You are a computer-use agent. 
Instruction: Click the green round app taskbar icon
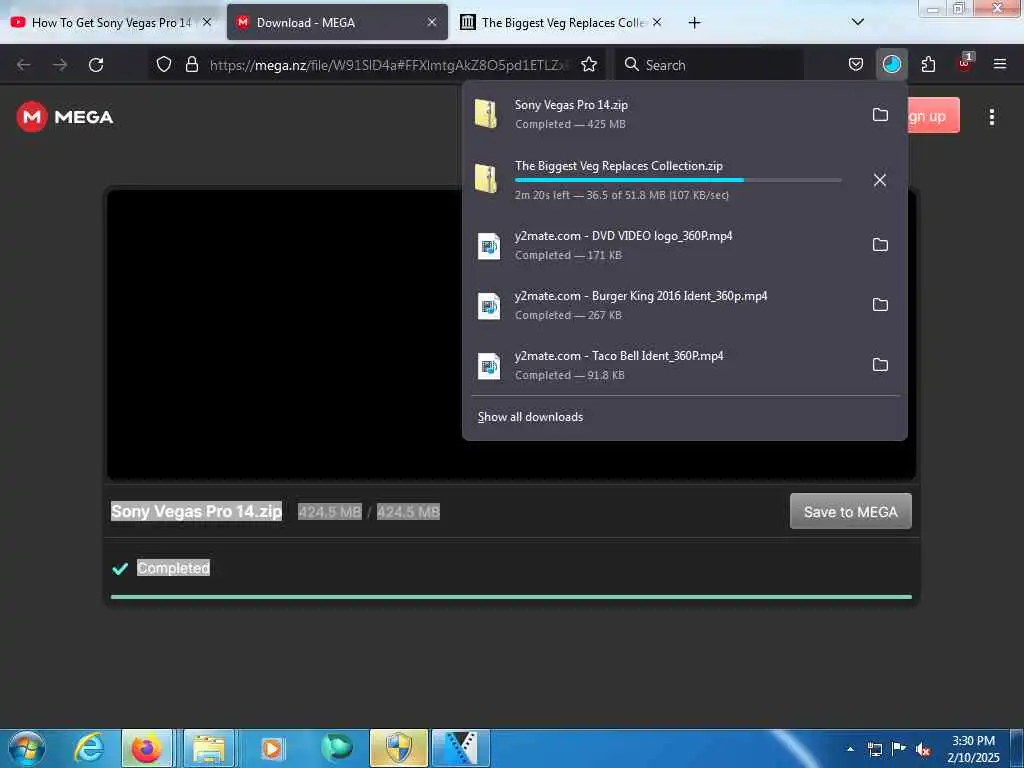pos(336,748)
